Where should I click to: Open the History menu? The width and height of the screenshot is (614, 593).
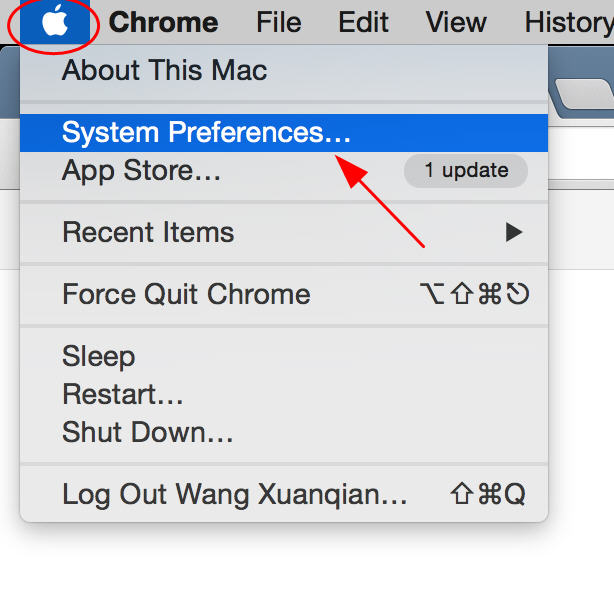(569, 22)
